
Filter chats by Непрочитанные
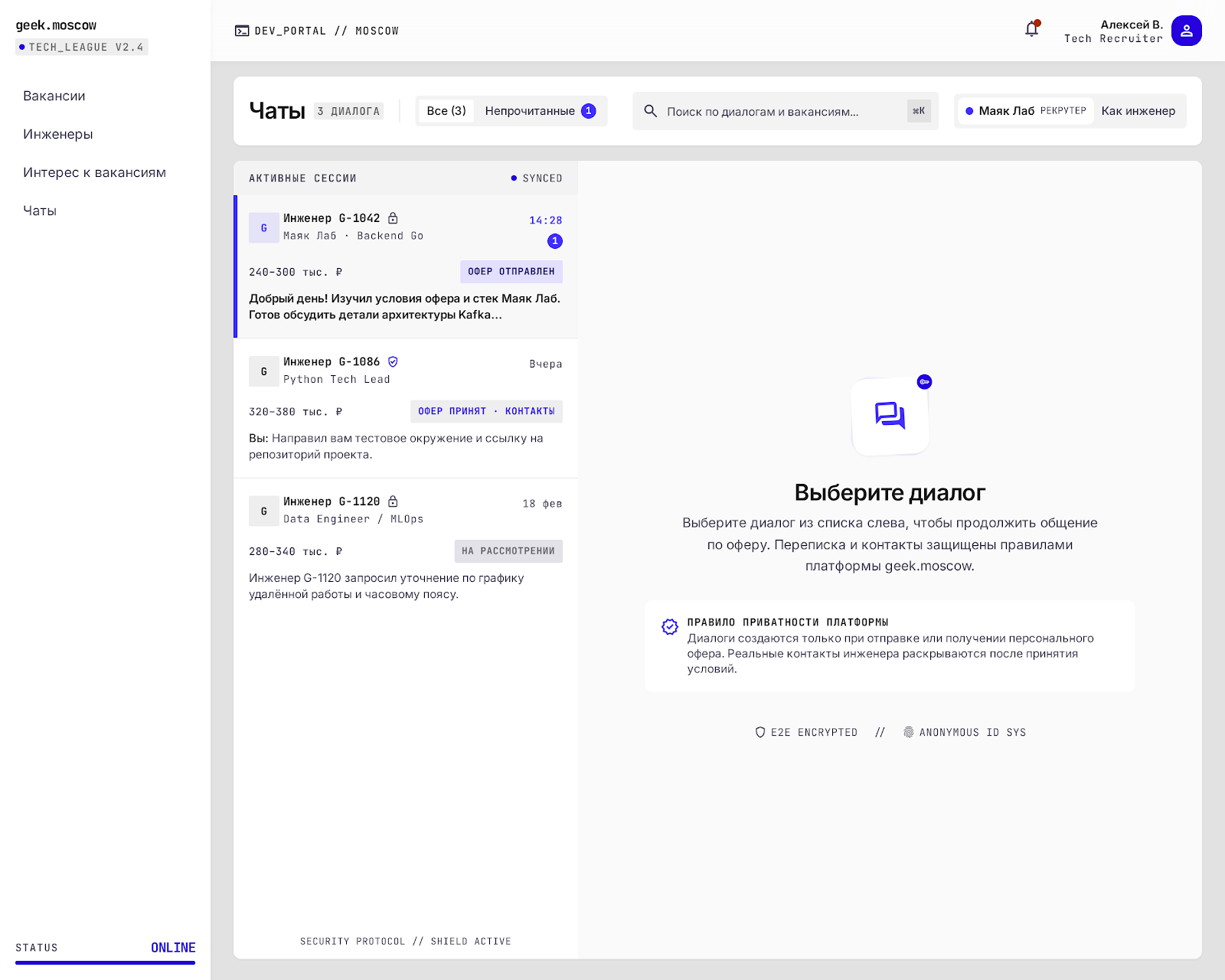point(541,111)
